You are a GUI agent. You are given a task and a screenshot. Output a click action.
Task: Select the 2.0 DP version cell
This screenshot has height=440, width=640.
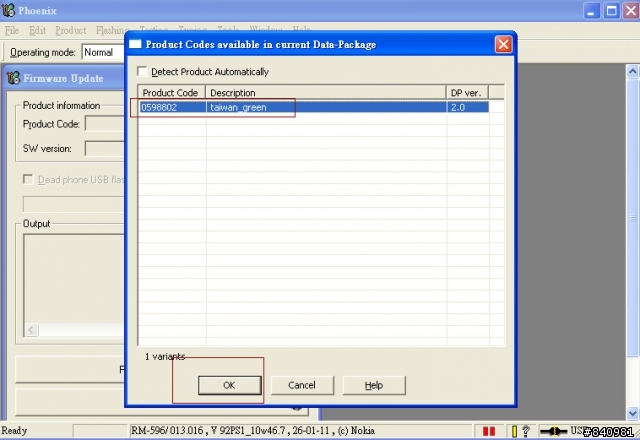coord(468,107)
